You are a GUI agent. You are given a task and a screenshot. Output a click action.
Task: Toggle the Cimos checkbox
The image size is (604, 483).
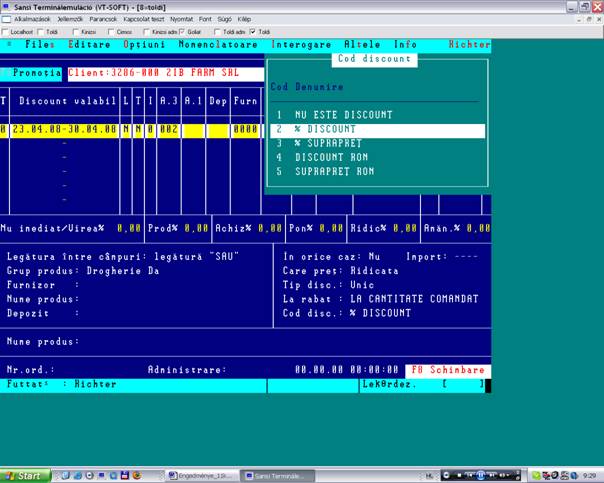[x=111, y=32]
